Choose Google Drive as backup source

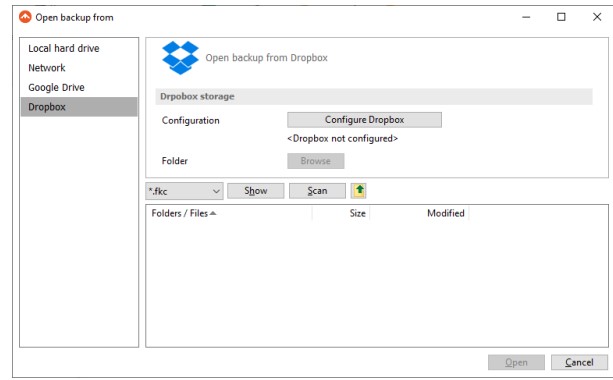79,88
